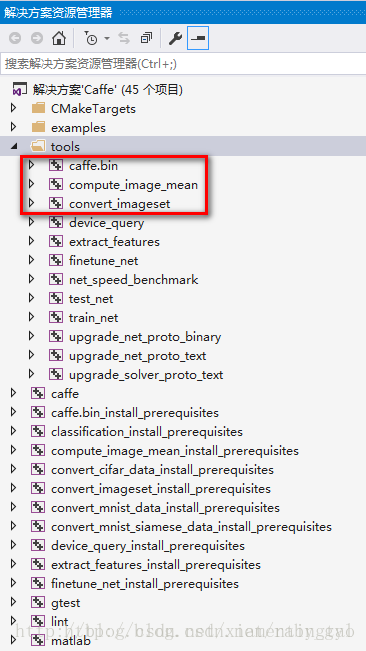Viewport: 366px width, 651px height.
Task: Click the caffe.bin project icon
Action: pos(56,166)
